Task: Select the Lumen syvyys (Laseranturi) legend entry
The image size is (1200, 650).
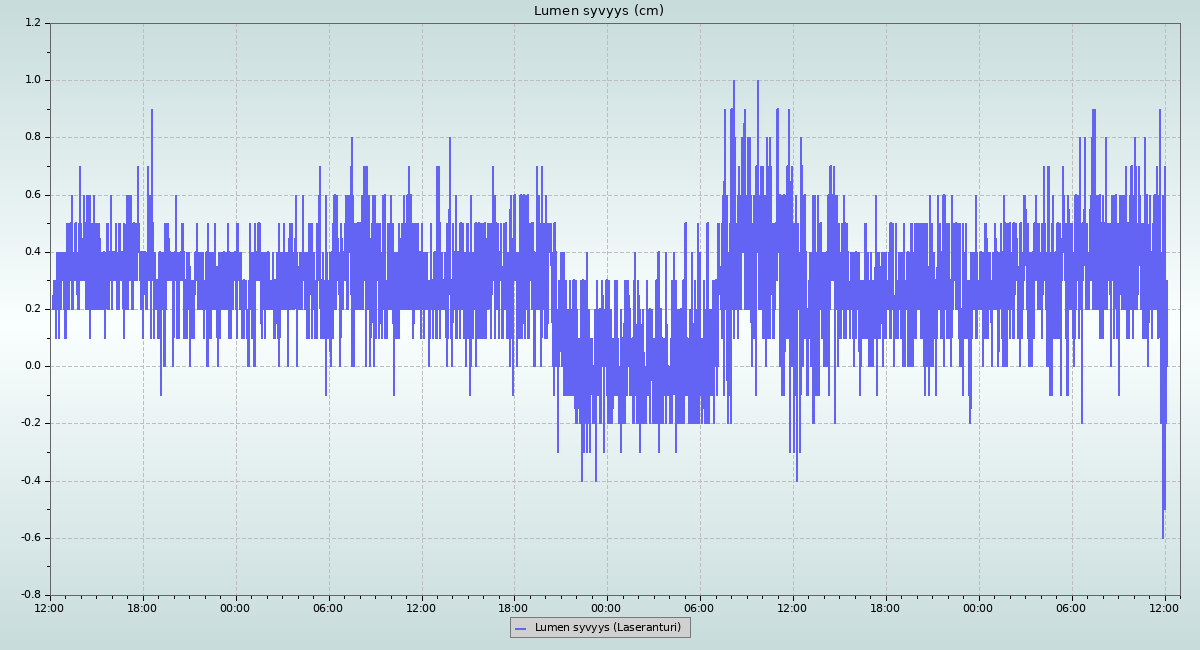Action: point(607,628)
